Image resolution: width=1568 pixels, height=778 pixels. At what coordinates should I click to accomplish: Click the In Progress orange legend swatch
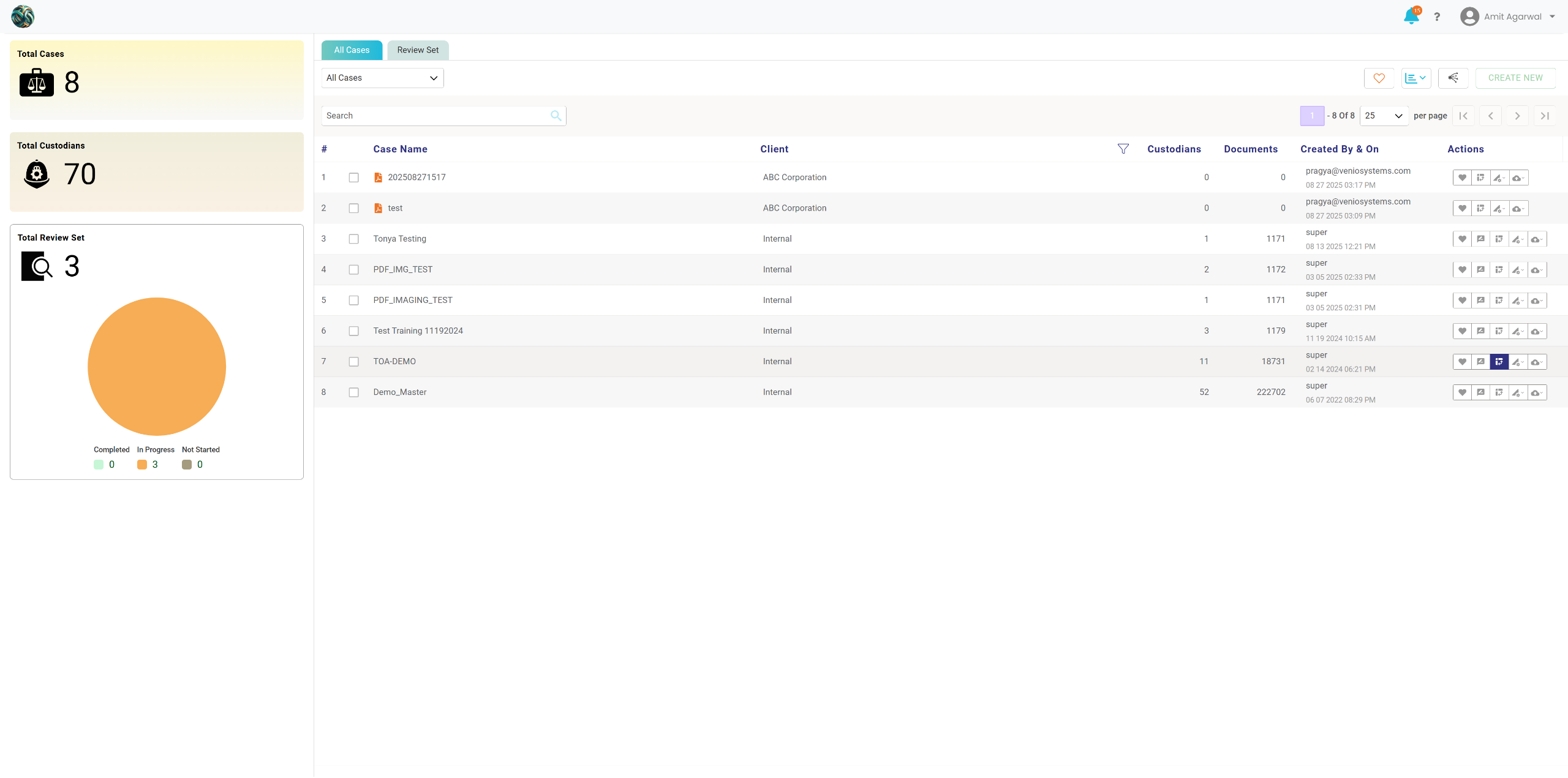[x=142, y=465]
